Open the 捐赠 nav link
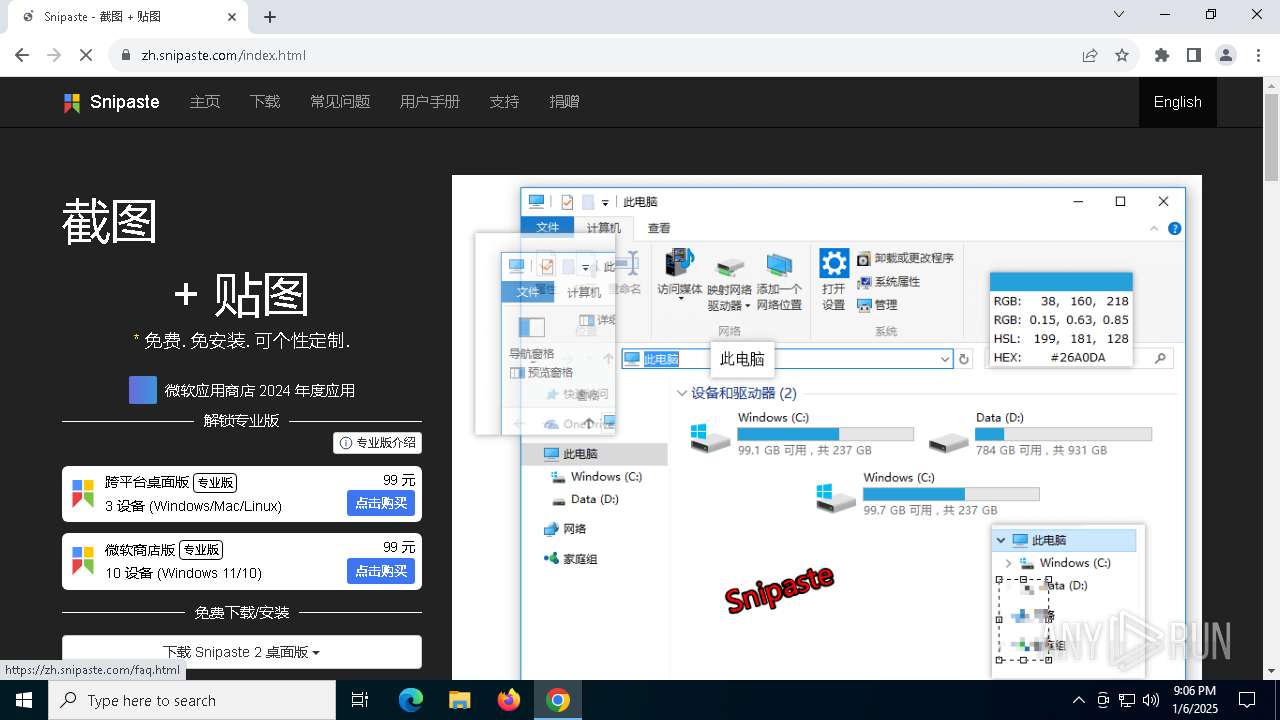Image resolution: width=1280 pixels, height=720 pixels. [565, 102]
